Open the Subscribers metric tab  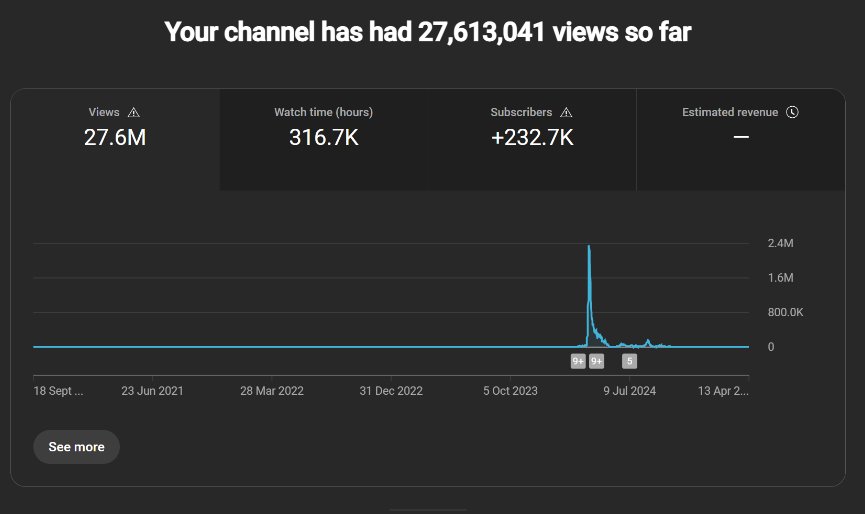point(532,140)
